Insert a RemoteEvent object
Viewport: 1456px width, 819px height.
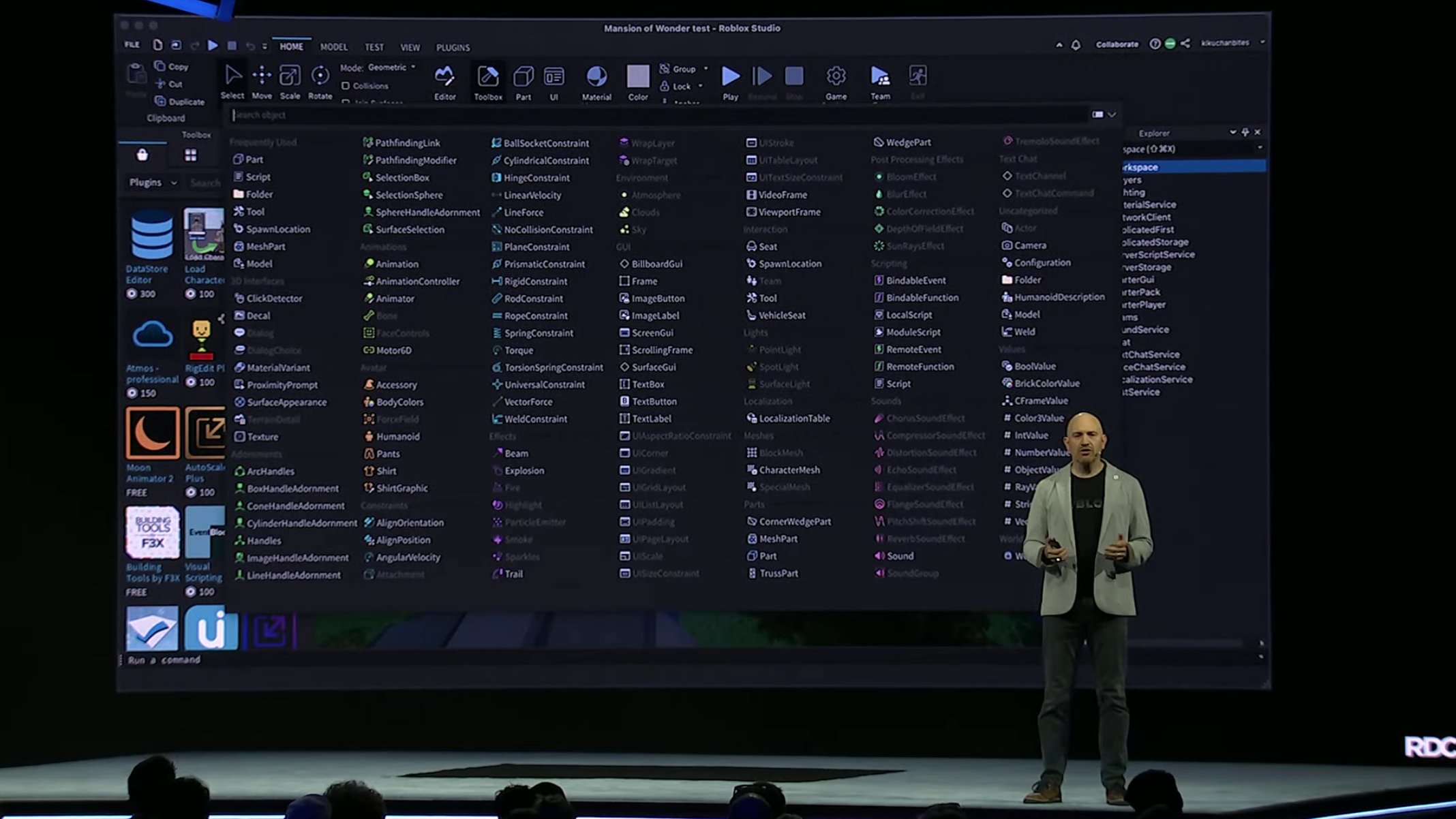tap(907, 349)
